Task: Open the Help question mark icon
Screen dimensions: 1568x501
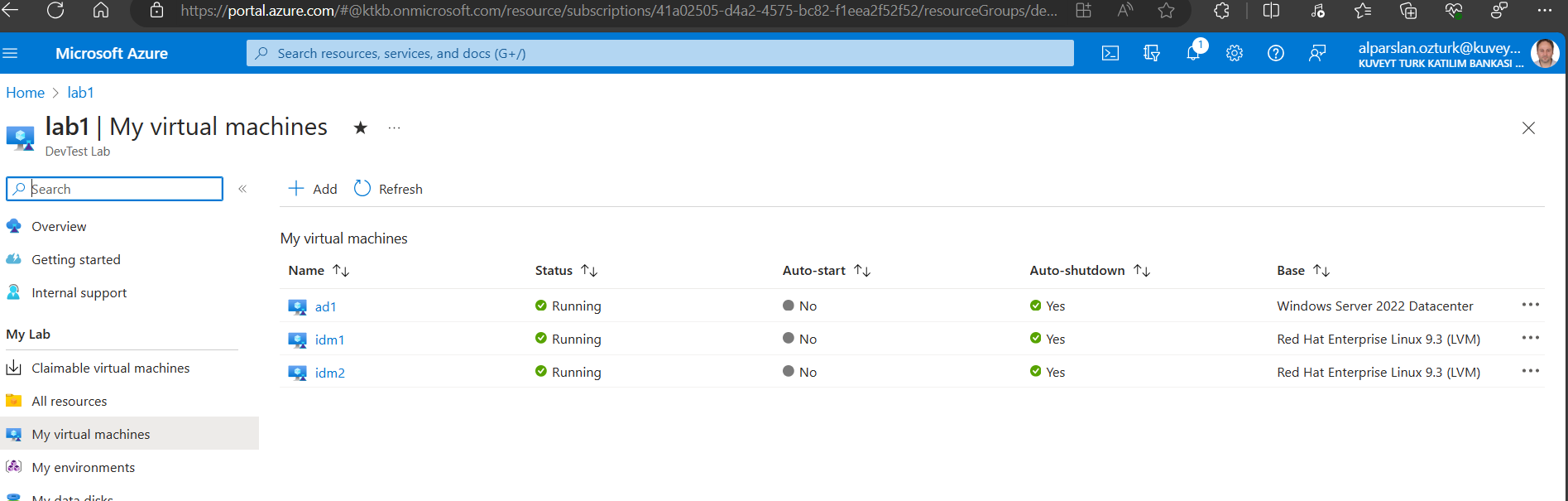Action: 1276,53
